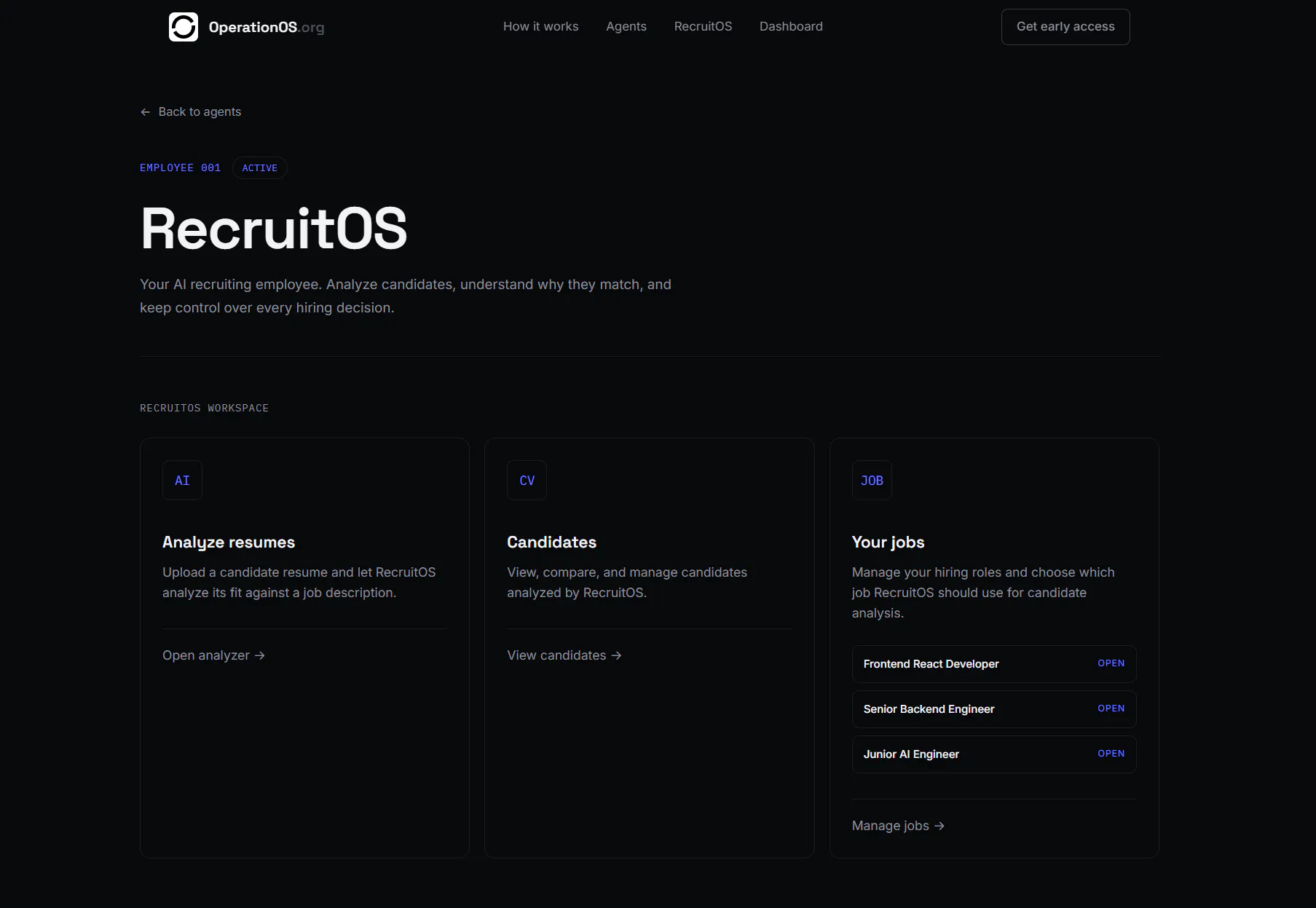Click the OperationOS.org brand name

click(267, 27)
